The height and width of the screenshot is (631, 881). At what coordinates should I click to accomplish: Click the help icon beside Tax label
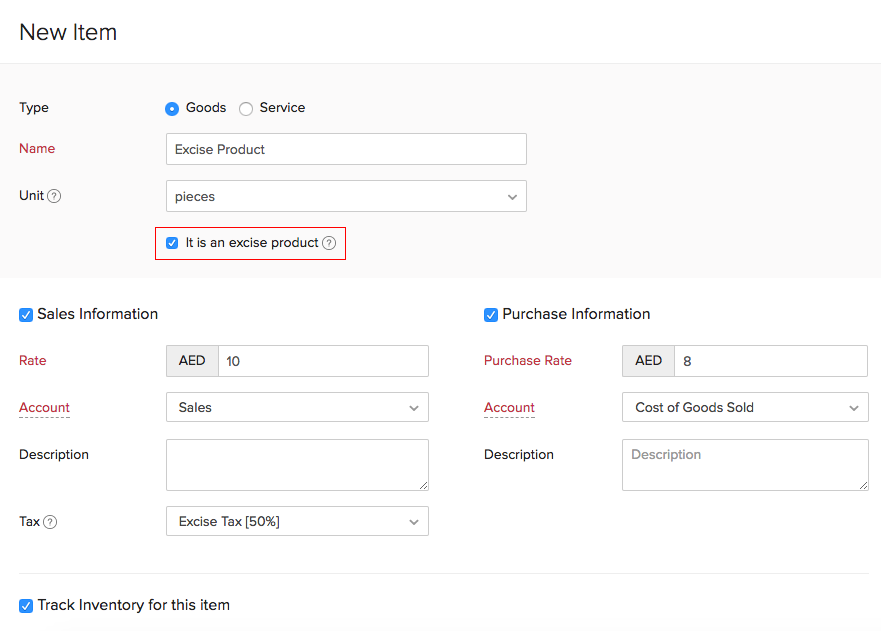point(50,522)
